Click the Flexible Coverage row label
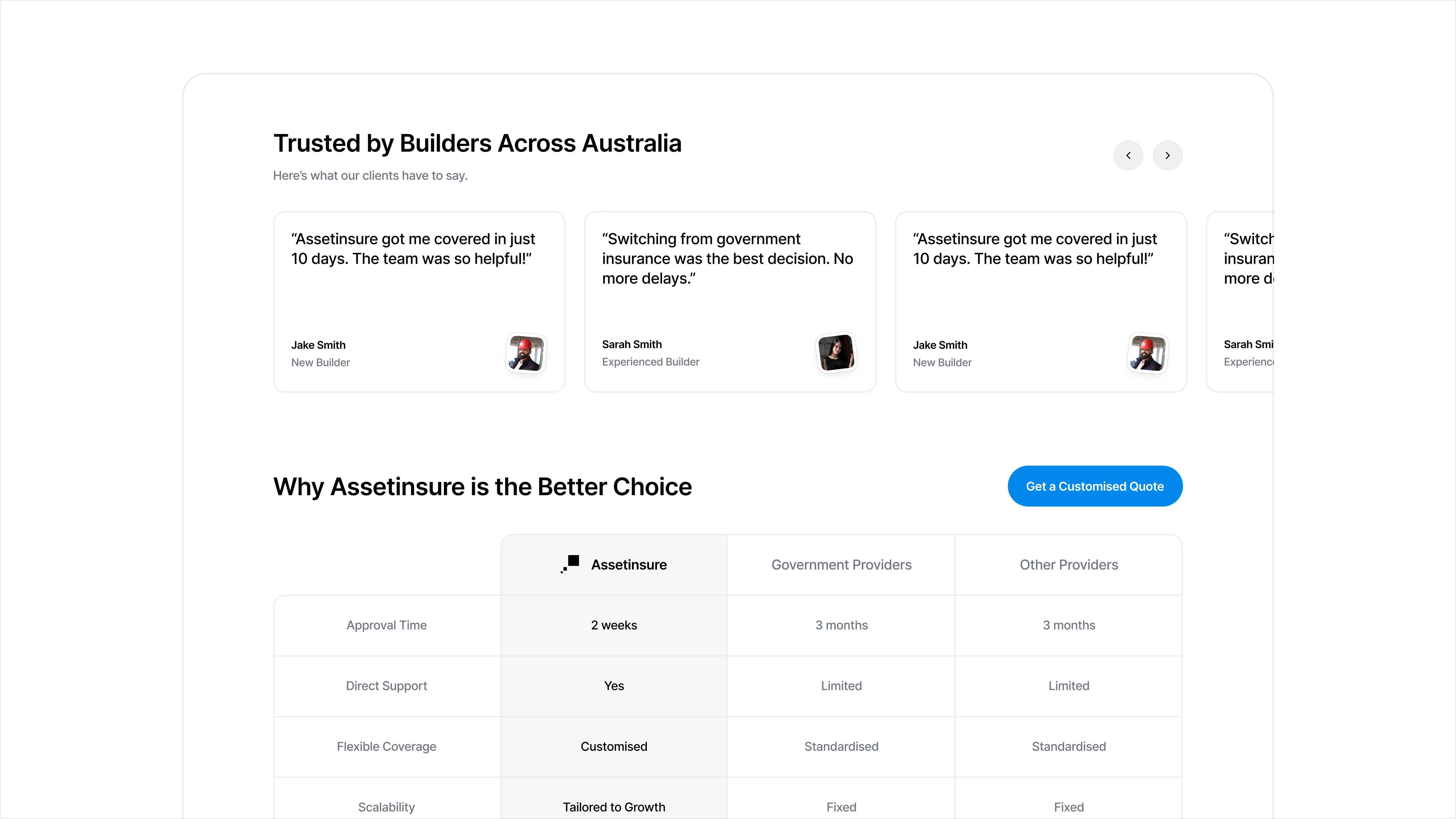The height and width of the screenshot is (819, 1456). 386,746
